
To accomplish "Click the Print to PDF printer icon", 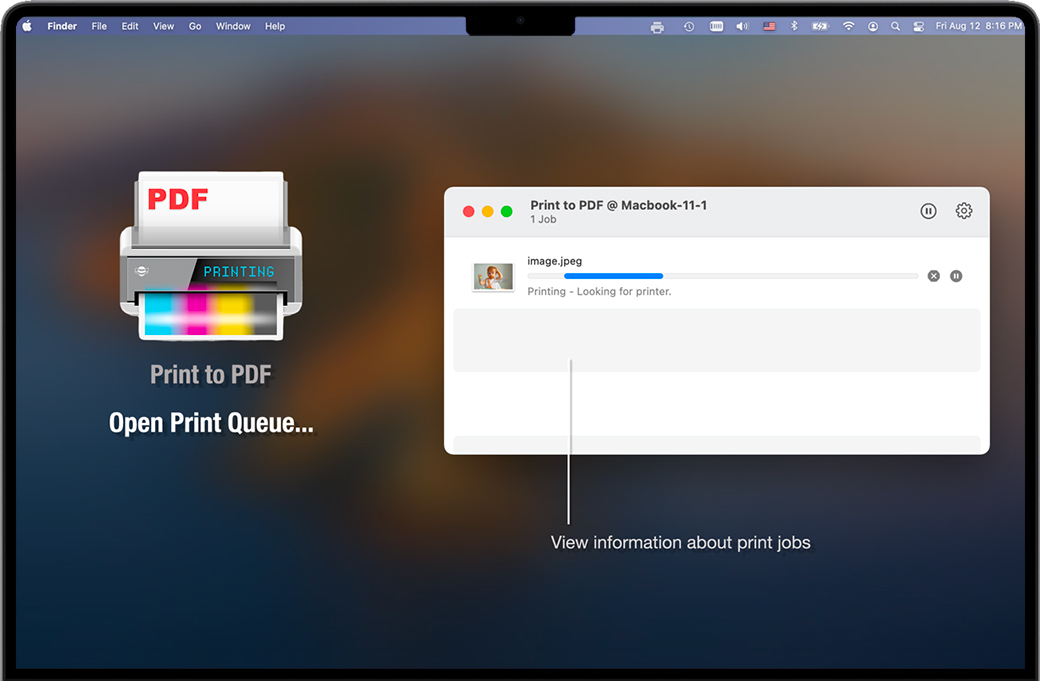I will pos(211,257).
